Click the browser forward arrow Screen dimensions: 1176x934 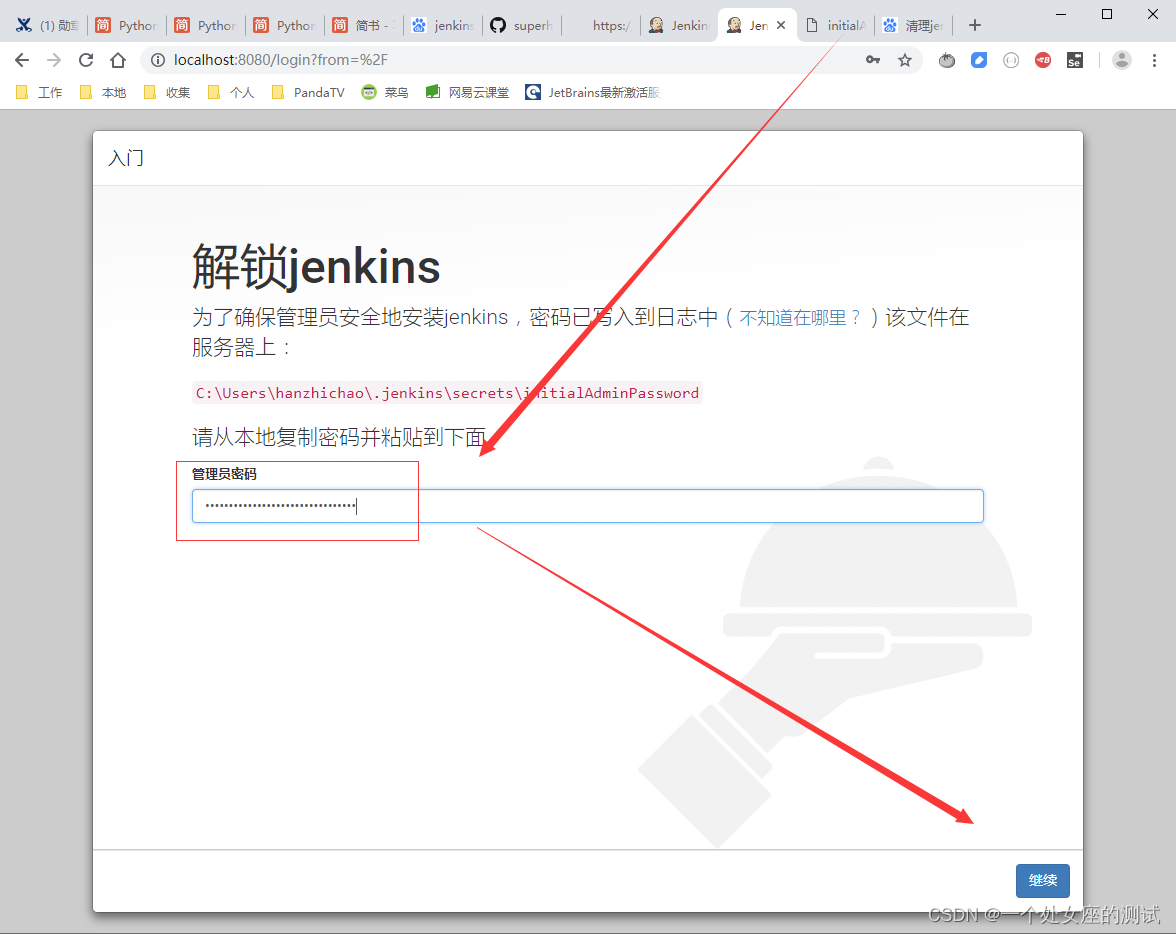pyautogui.click(x=54, y=60)
